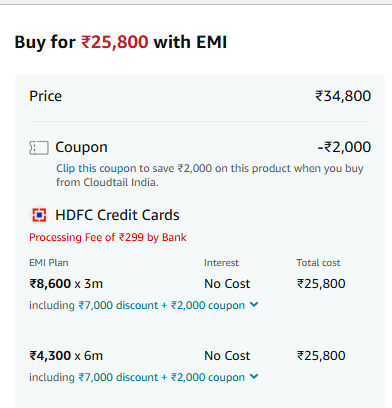
Task: Open the 'Clip this coupon' link
Action: pyautogui.click(x=96, y=168)
